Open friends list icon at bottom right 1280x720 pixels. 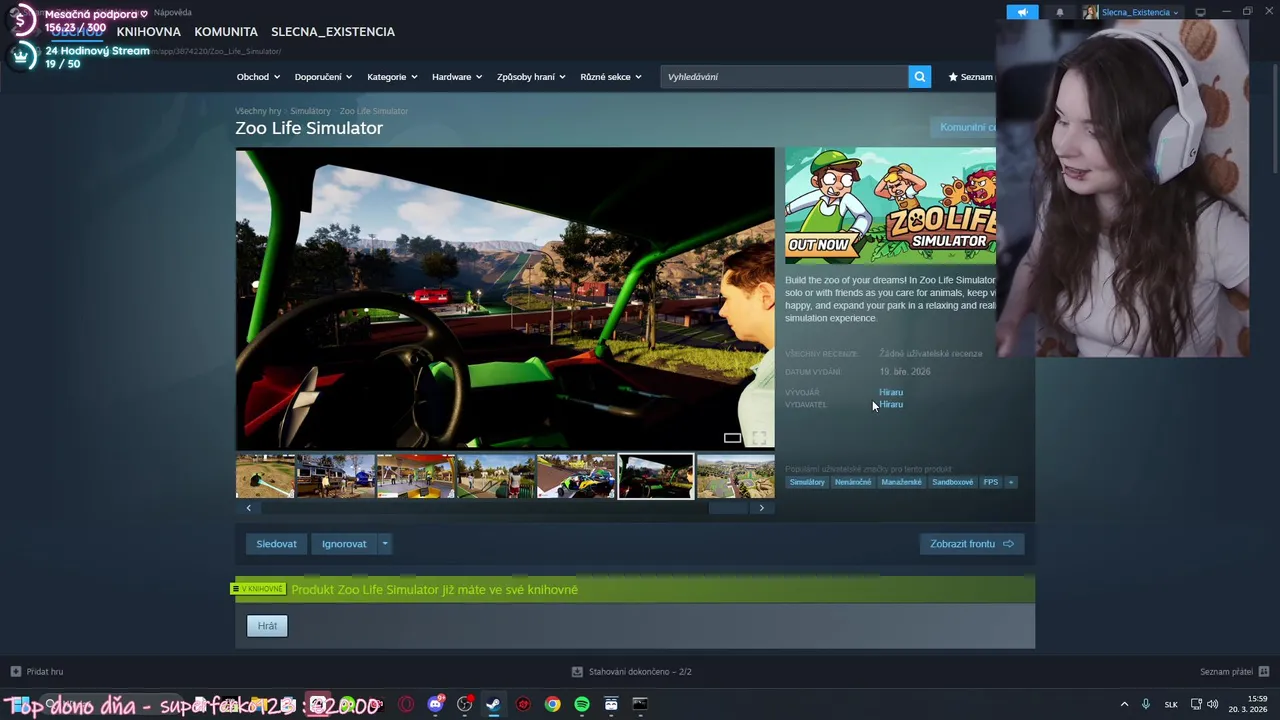click(x=1264, y=672)
